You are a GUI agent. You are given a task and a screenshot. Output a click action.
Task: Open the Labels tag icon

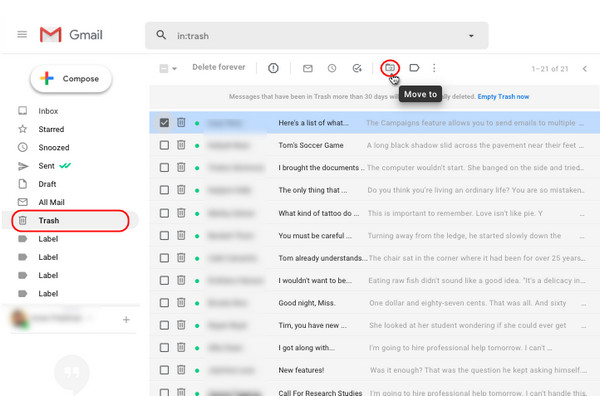pos(414,68)
